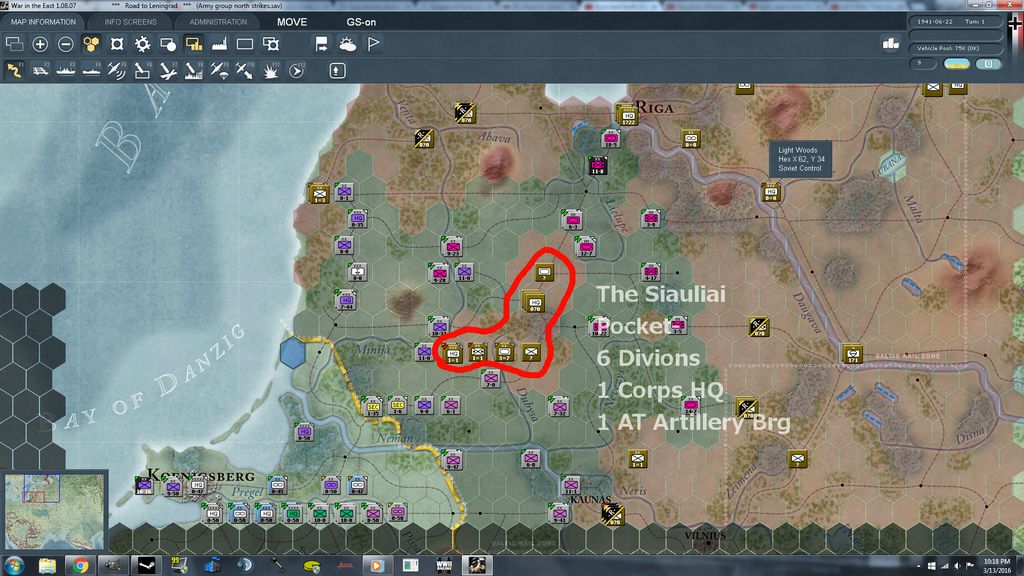Click the flag with arrow icon
This screenshot has height=576, width=1024.
pyautogui.click(x=321, y=44)
